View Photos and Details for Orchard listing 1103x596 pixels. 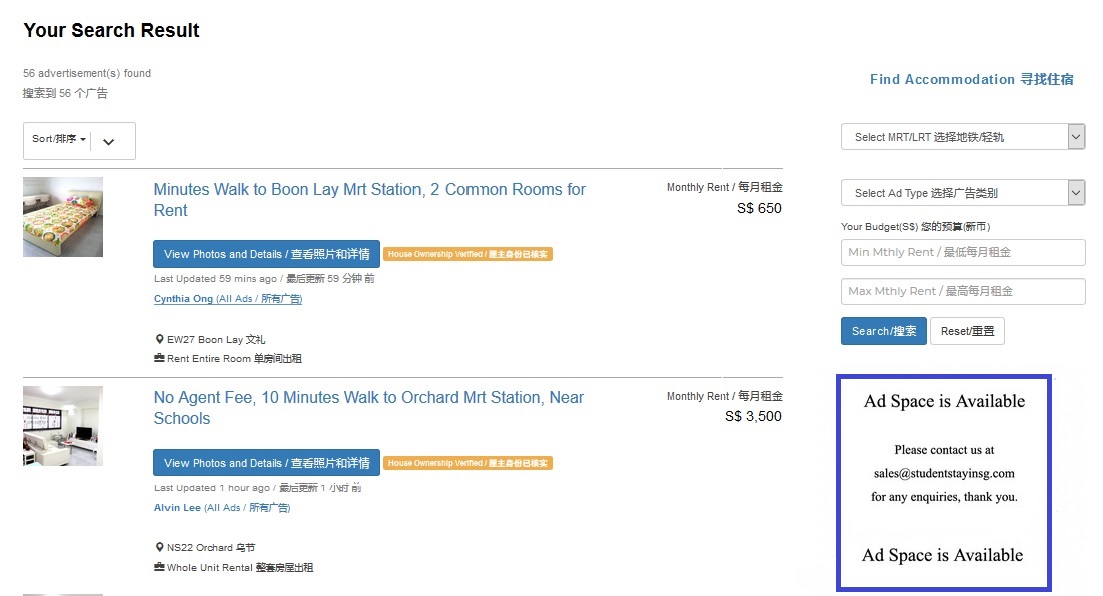pos(267,463)
